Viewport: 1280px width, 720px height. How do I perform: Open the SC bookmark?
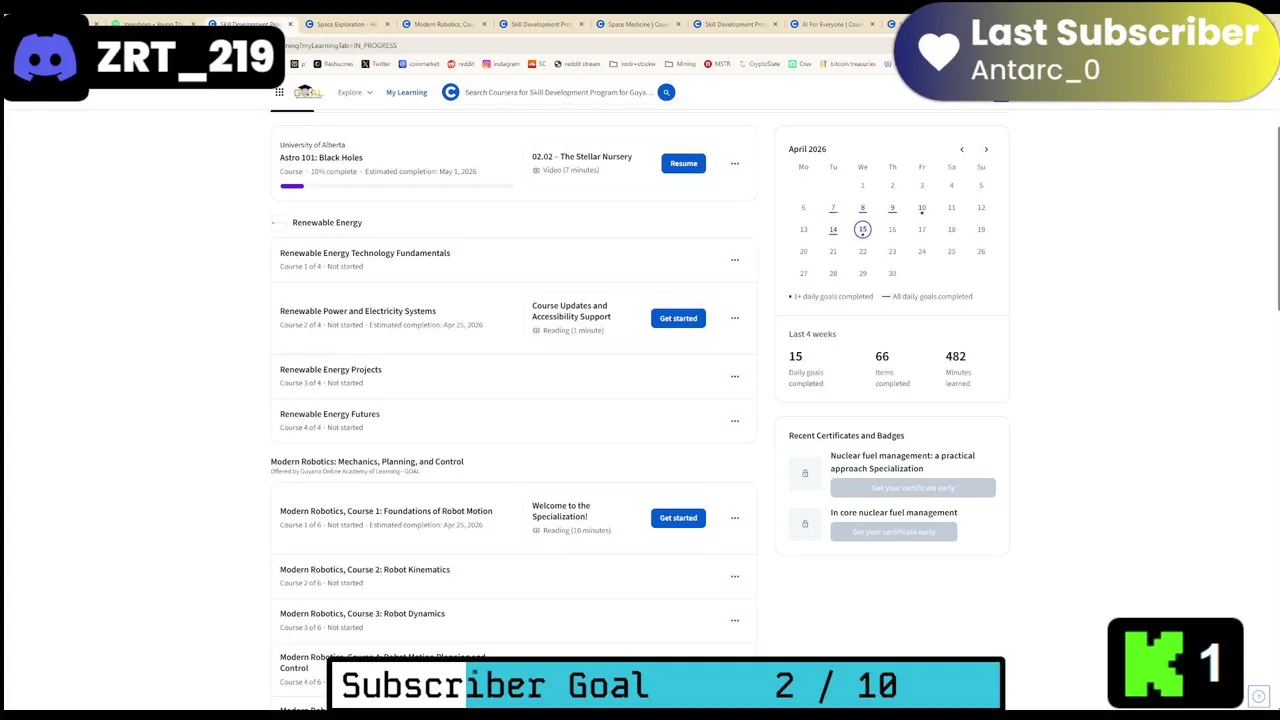coord(538,64)
